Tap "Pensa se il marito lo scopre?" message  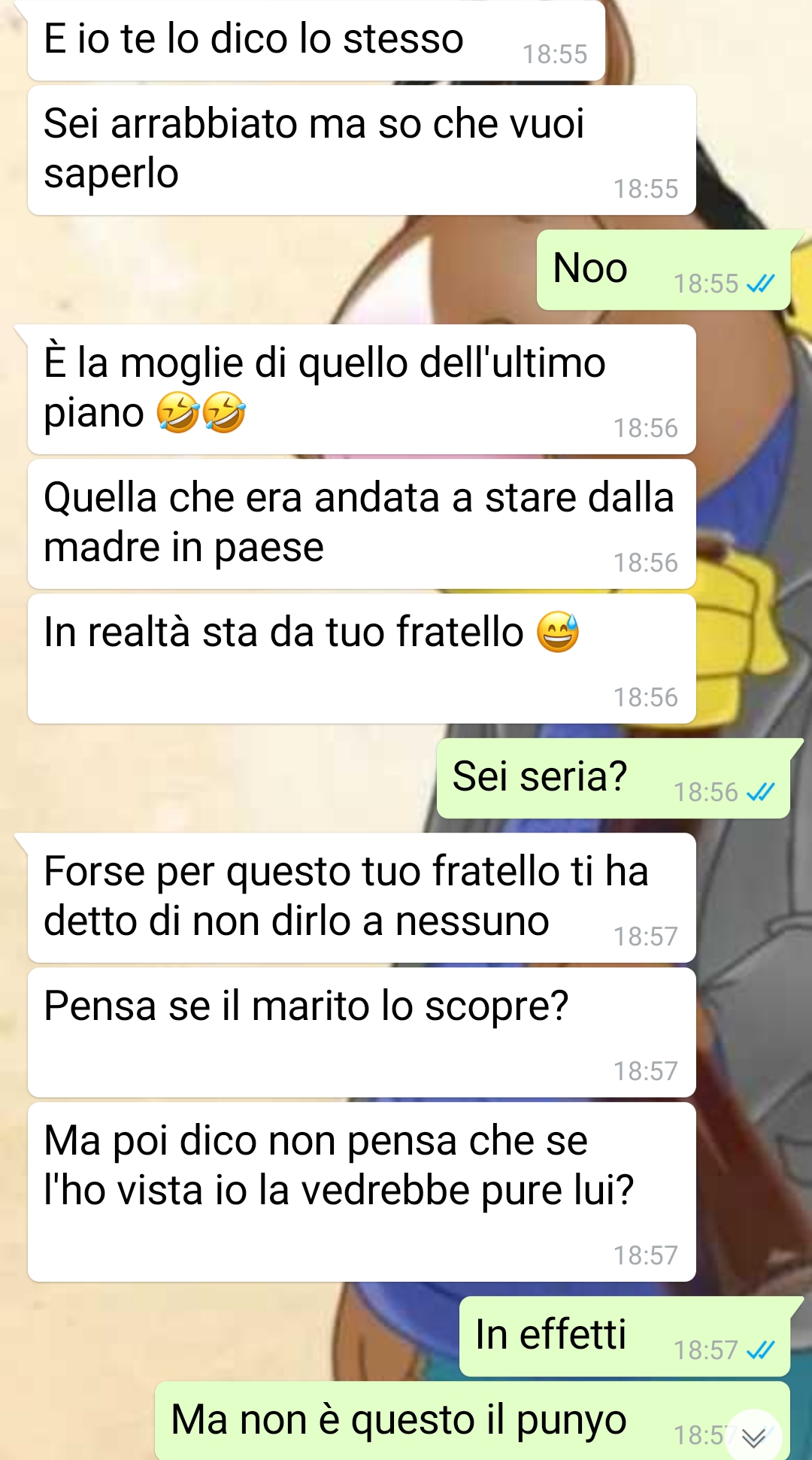point(362,1033)
